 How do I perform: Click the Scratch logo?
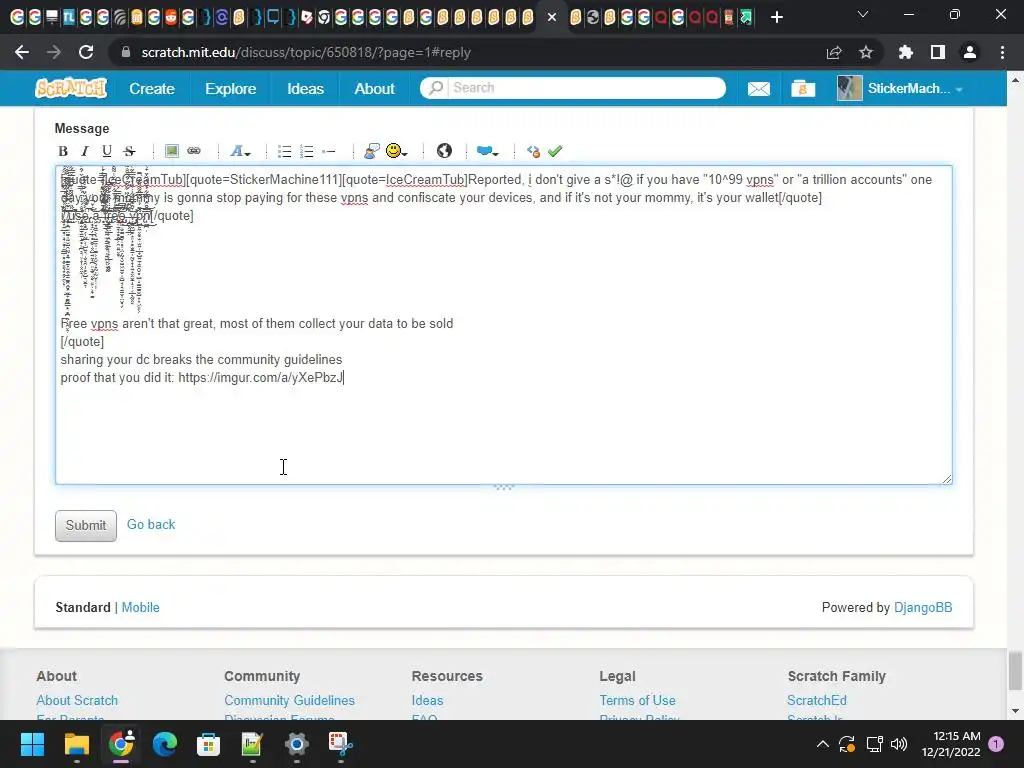point(71,88)
